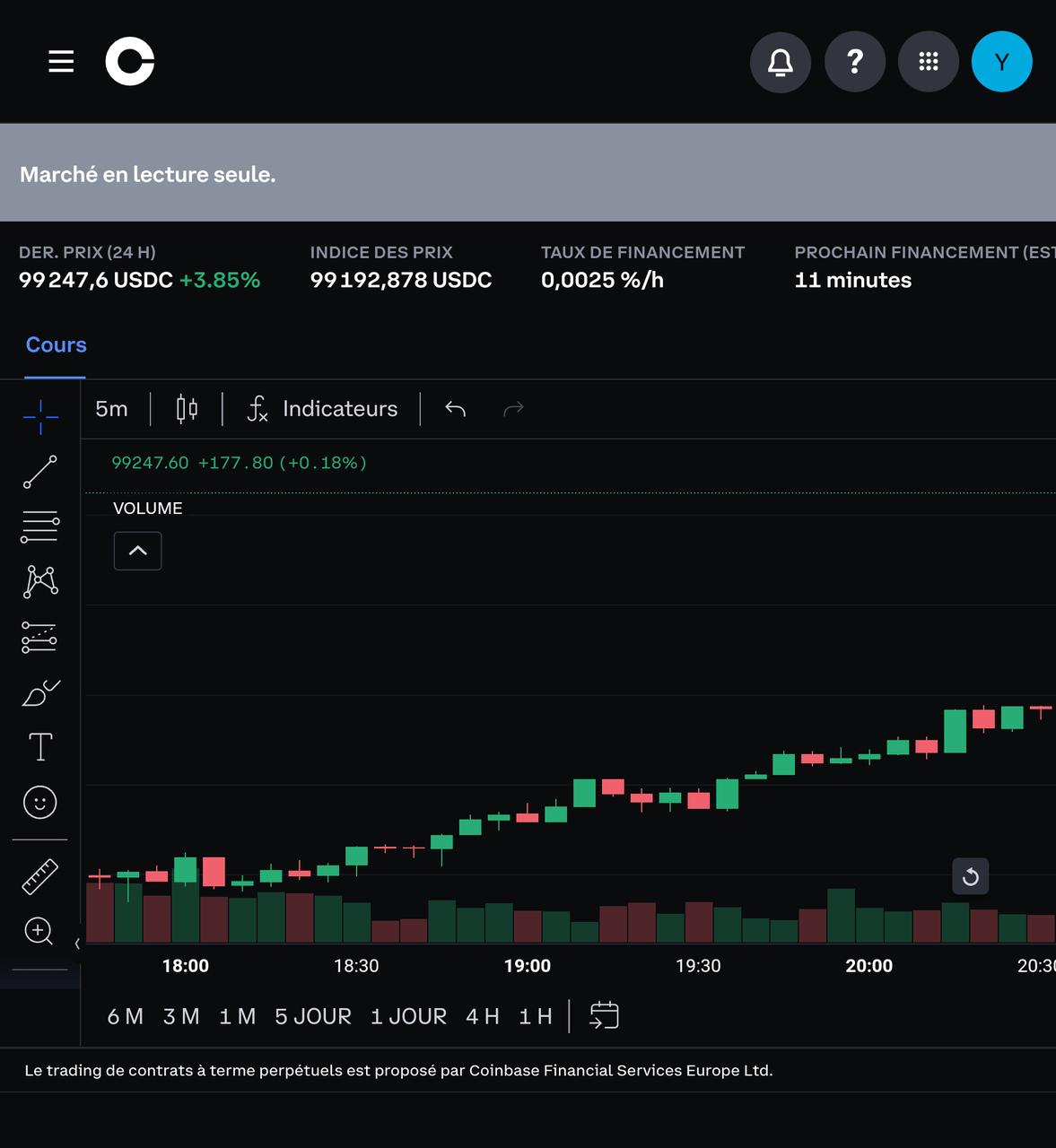Screen dimensions: 1056x1148
Task: Click the undo arrow above the chart
Action: [x=455, y=408]
